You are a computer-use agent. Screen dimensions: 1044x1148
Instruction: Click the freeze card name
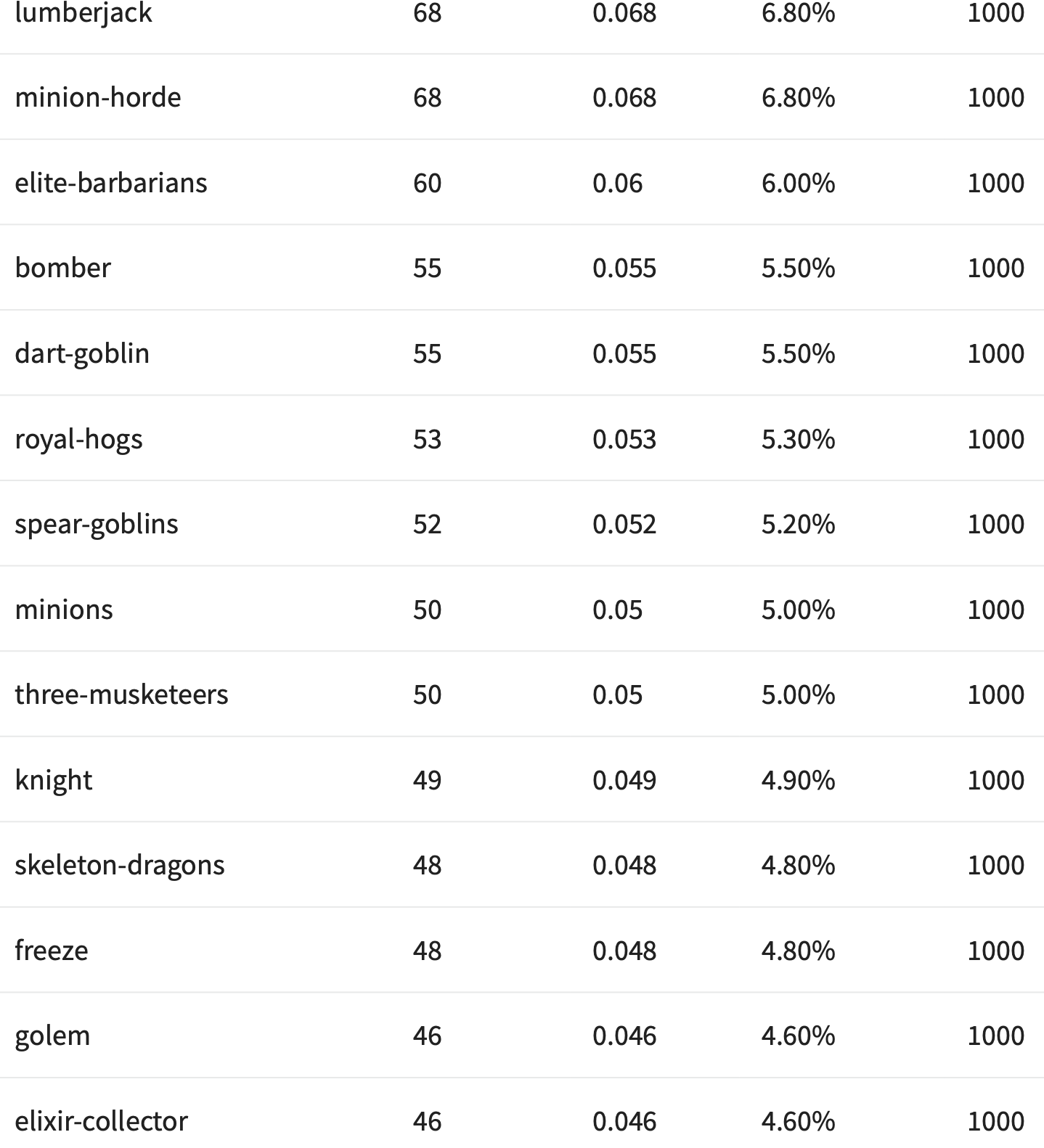[52, 951]
